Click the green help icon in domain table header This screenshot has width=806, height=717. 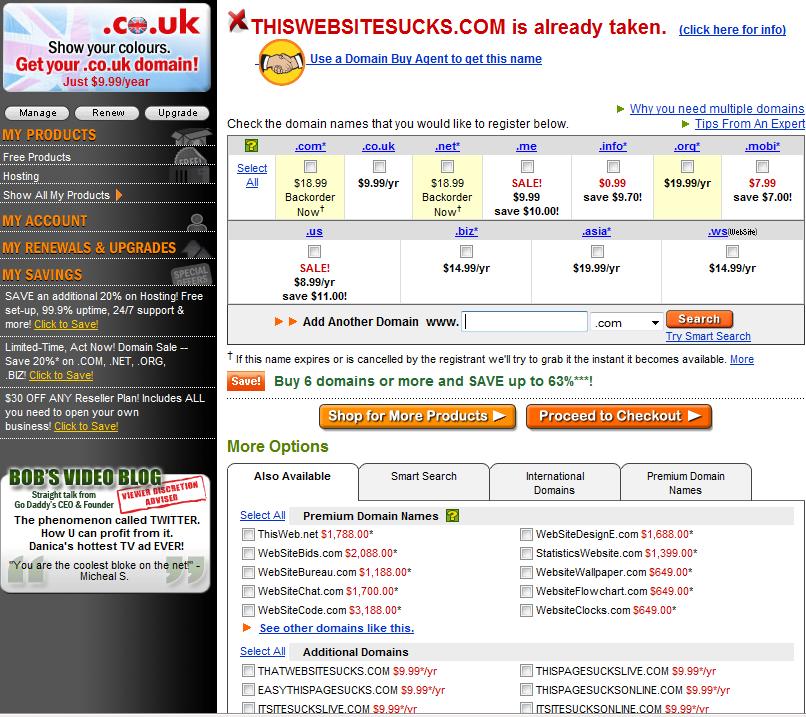point(251,146)
